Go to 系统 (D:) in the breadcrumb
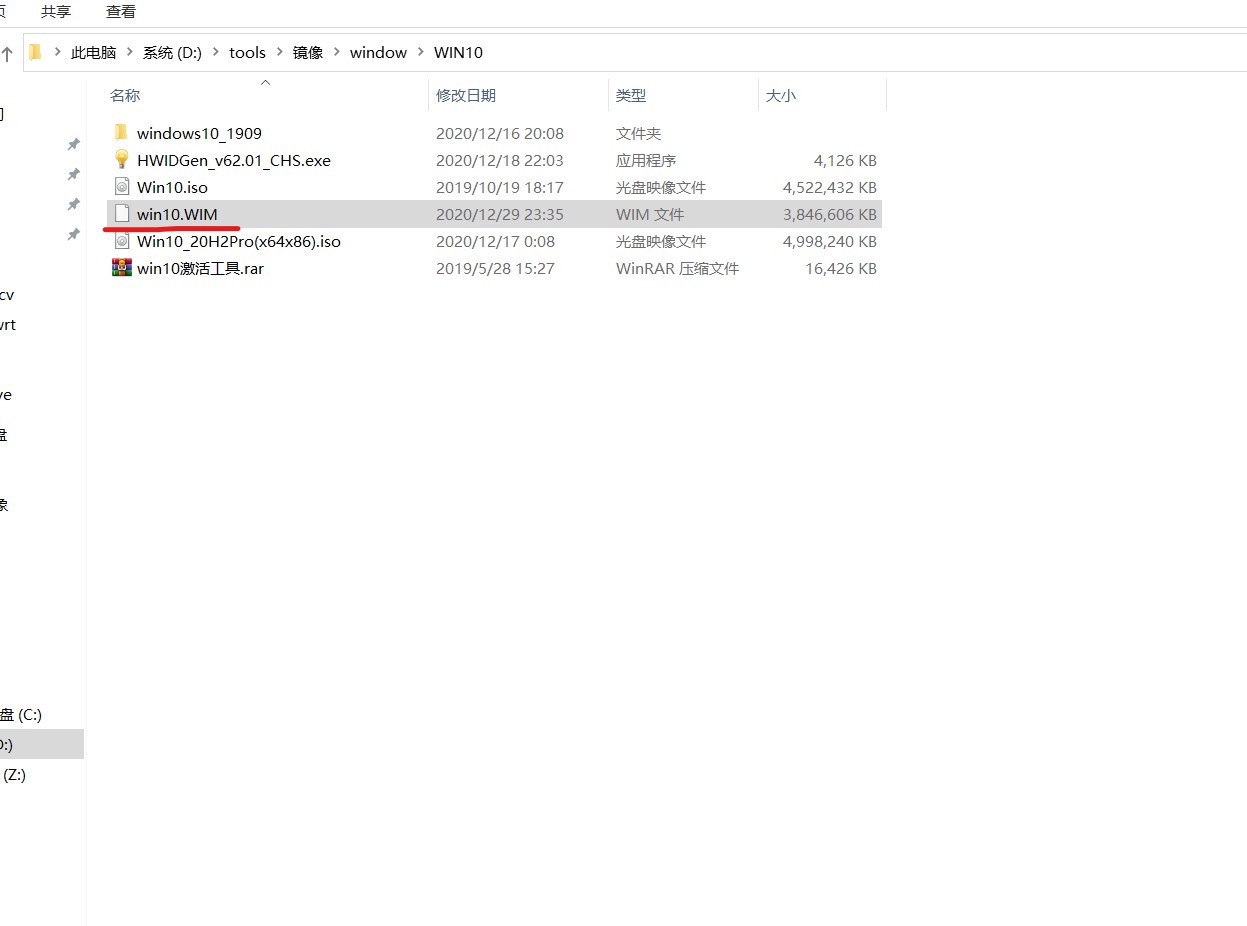 point(172,53)
